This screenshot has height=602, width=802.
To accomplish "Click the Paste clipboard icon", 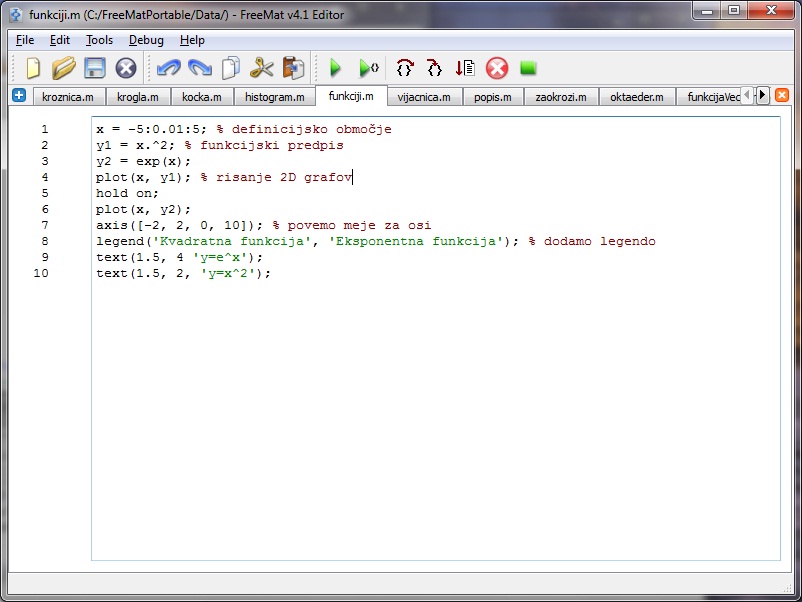I will [293, 68].
